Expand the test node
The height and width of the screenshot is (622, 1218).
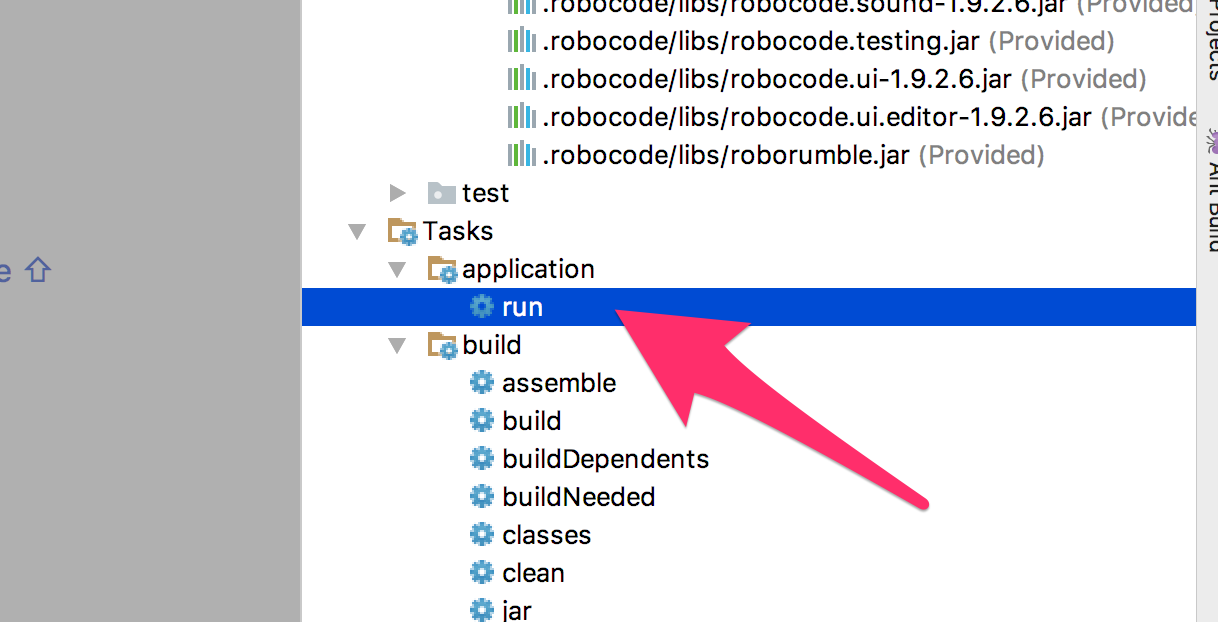(x=398, y=193)
